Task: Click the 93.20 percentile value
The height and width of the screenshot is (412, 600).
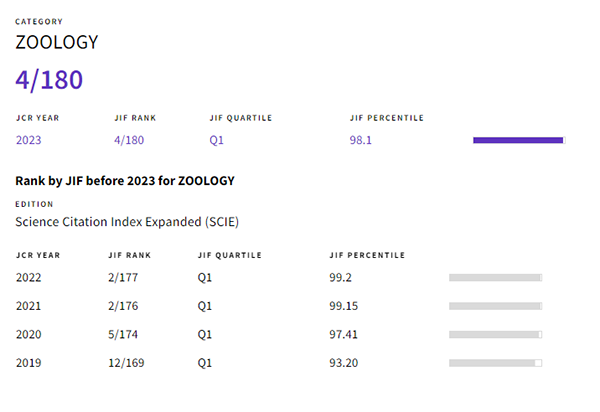Action: [345, 362]
